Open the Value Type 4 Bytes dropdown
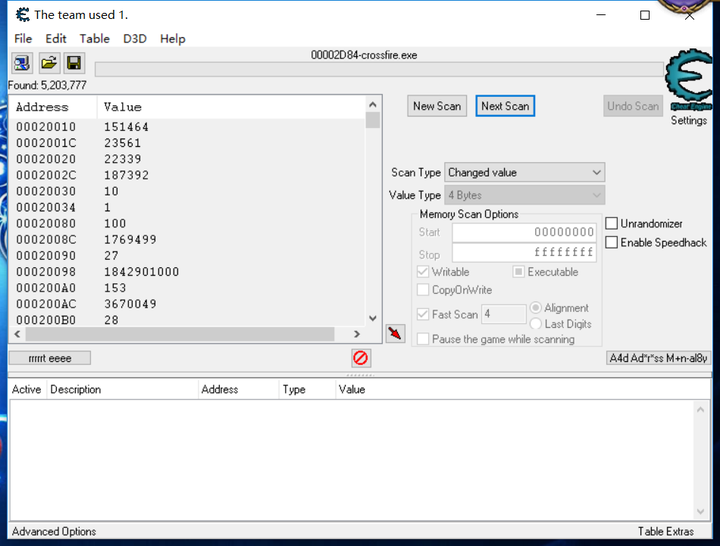The height and width of the screenshot is (546, 720). (524, 195)
